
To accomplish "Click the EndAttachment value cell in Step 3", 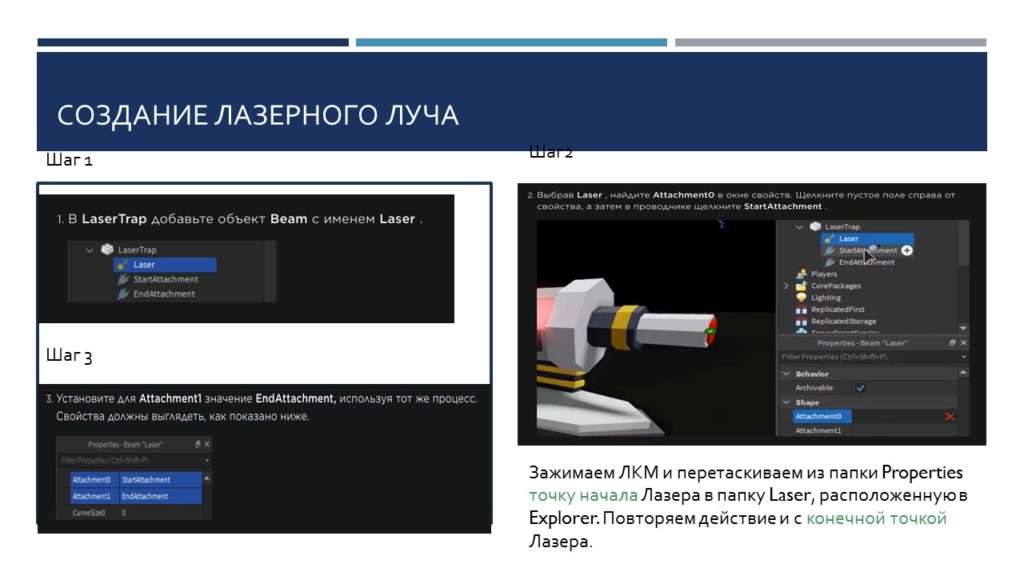I will pyautogui.click(x=161, y=496).
